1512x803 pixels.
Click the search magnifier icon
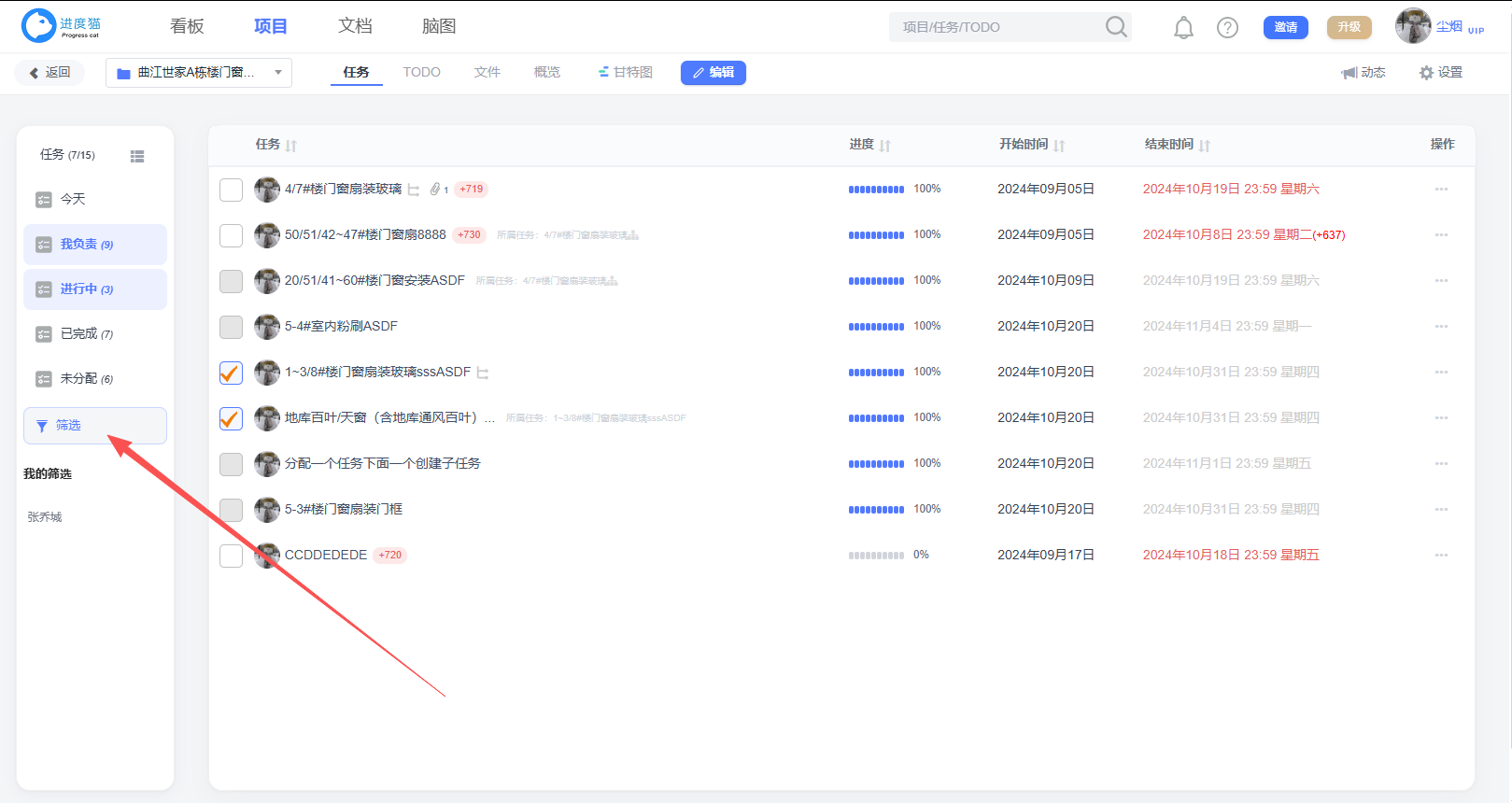[1116, 27]
